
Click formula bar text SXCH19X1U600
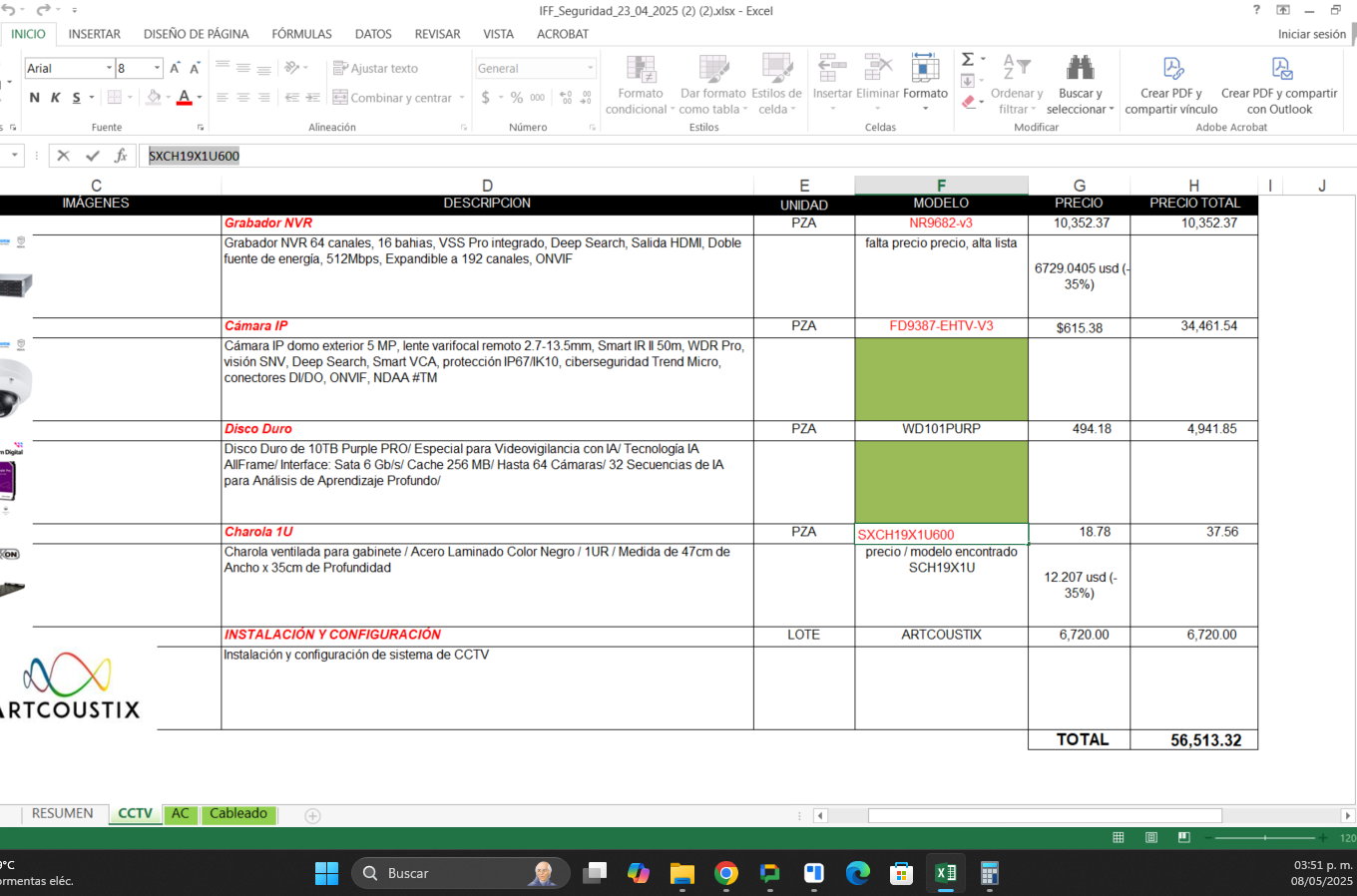[194, 156]
